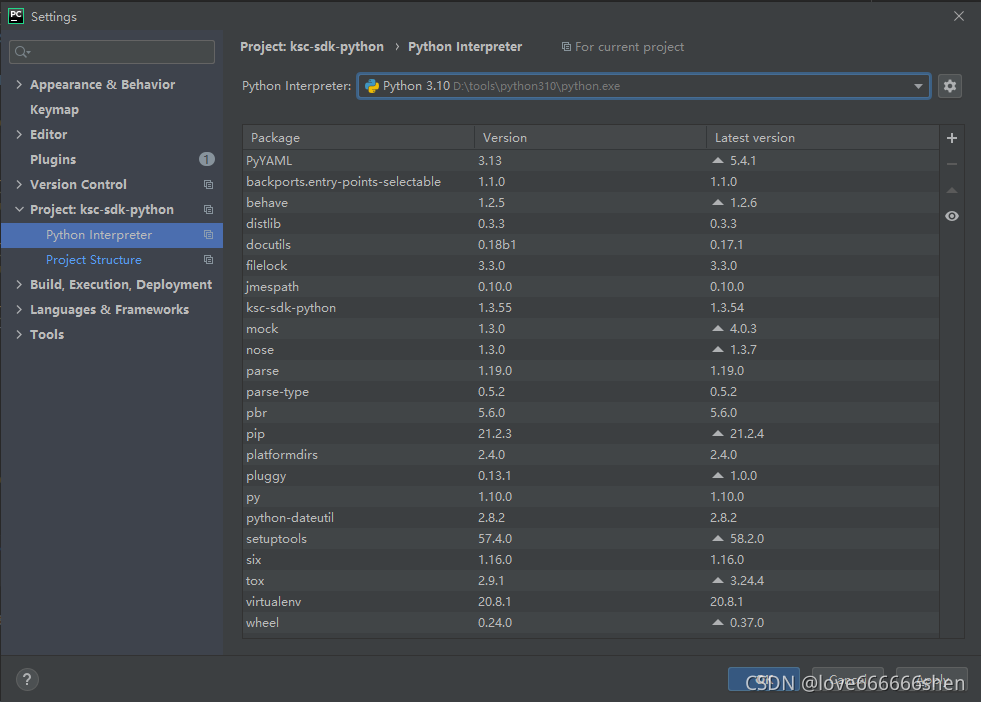Click the Python 3.10 interpreter icon
Viewport: 981px width, 702px height.
pyautogui.click(x=374, y=86)
